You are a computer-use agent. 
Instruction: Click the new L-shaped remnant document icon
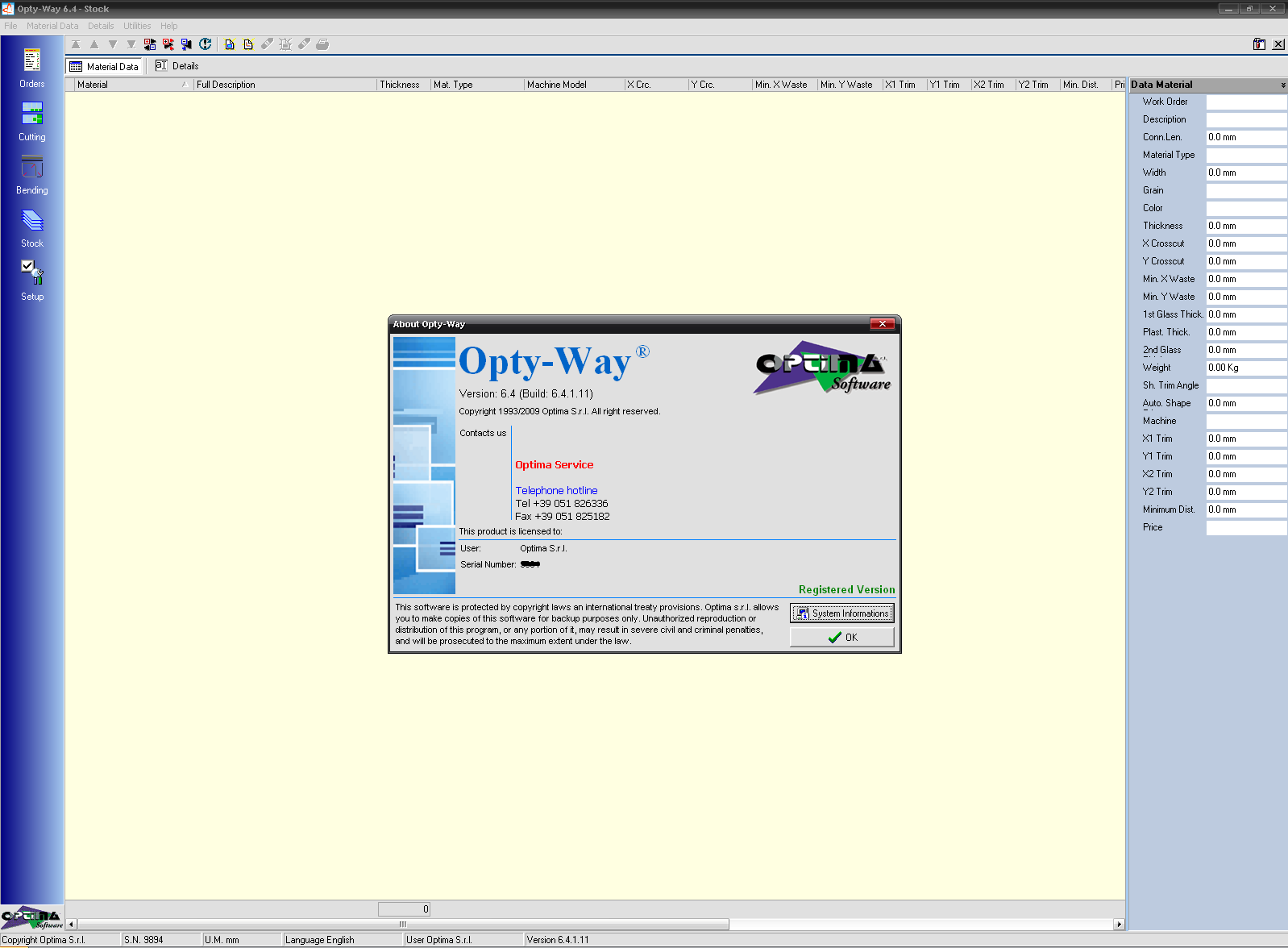tap(248, 44)
